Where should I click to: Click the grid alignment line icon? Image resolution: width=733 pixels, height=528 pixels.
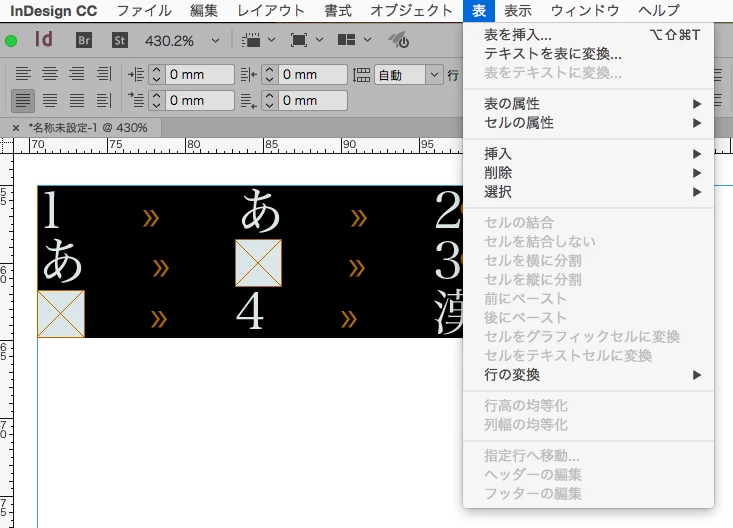tap(361, 75)
